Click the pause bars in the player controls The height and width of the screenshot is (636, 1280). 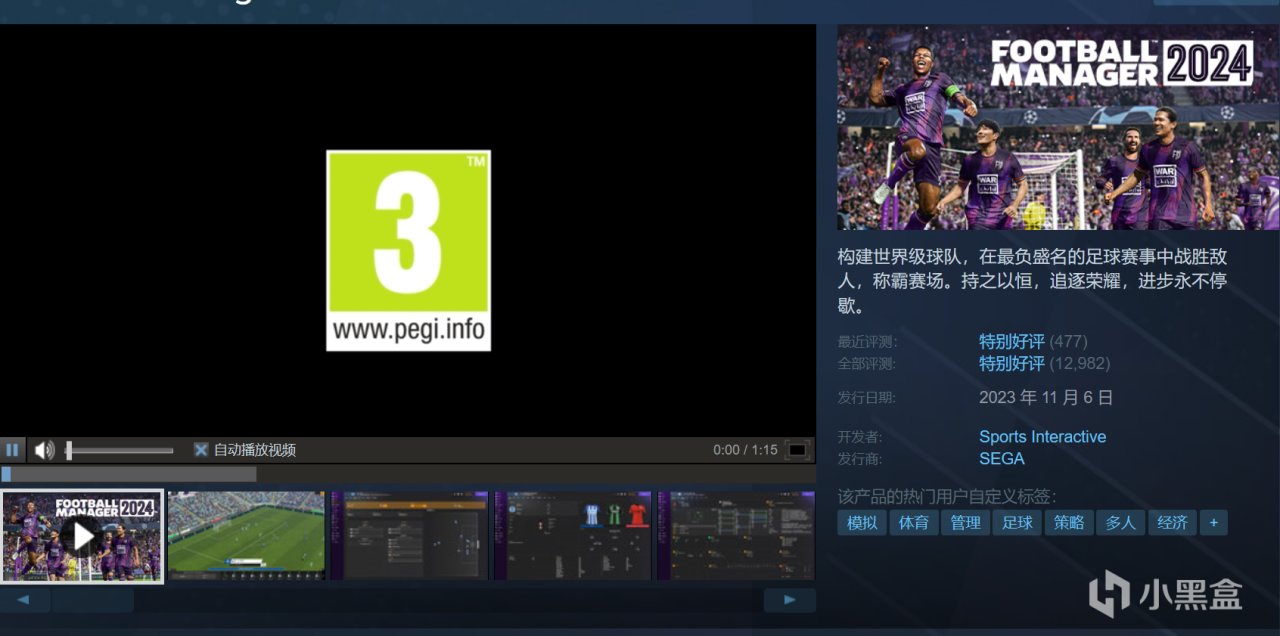tap(13, 449)
